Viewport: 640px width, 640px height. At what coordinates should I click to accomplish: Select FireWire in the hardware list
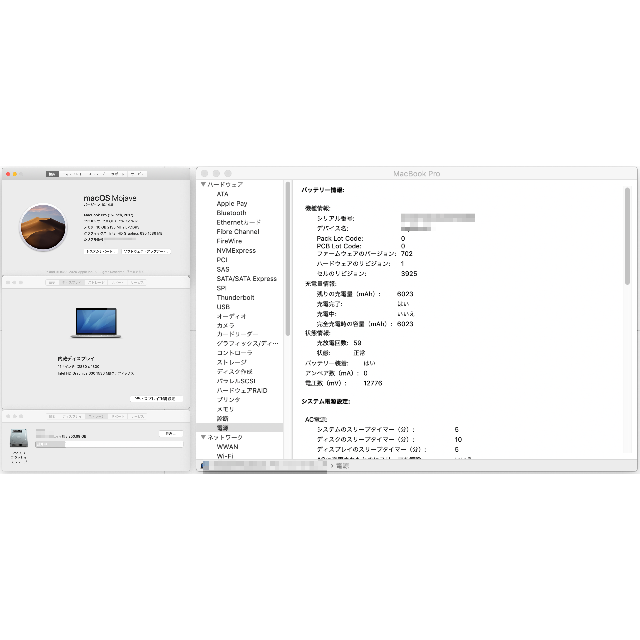pos(229,241)
